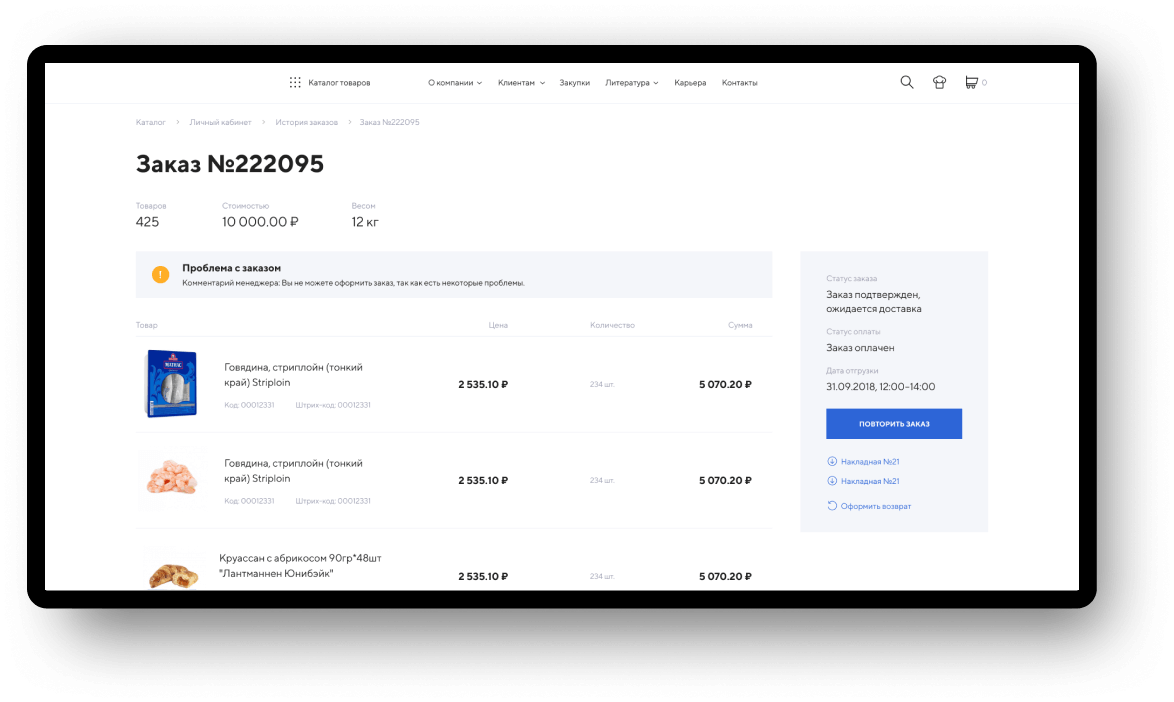Click the Количество column header
This screenshot has width=1174, height=702.
(612, 325)
